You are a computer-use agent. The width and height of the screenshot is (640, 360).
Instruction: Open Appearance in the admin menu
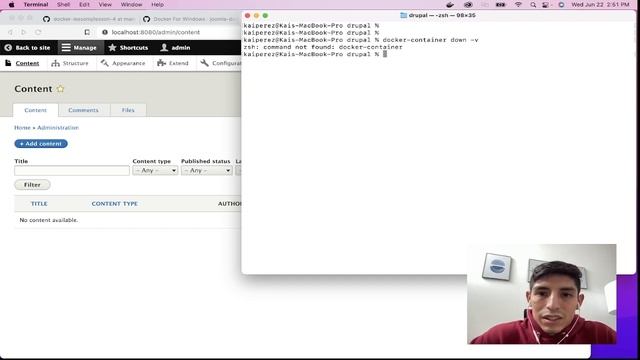coord(123,63)
